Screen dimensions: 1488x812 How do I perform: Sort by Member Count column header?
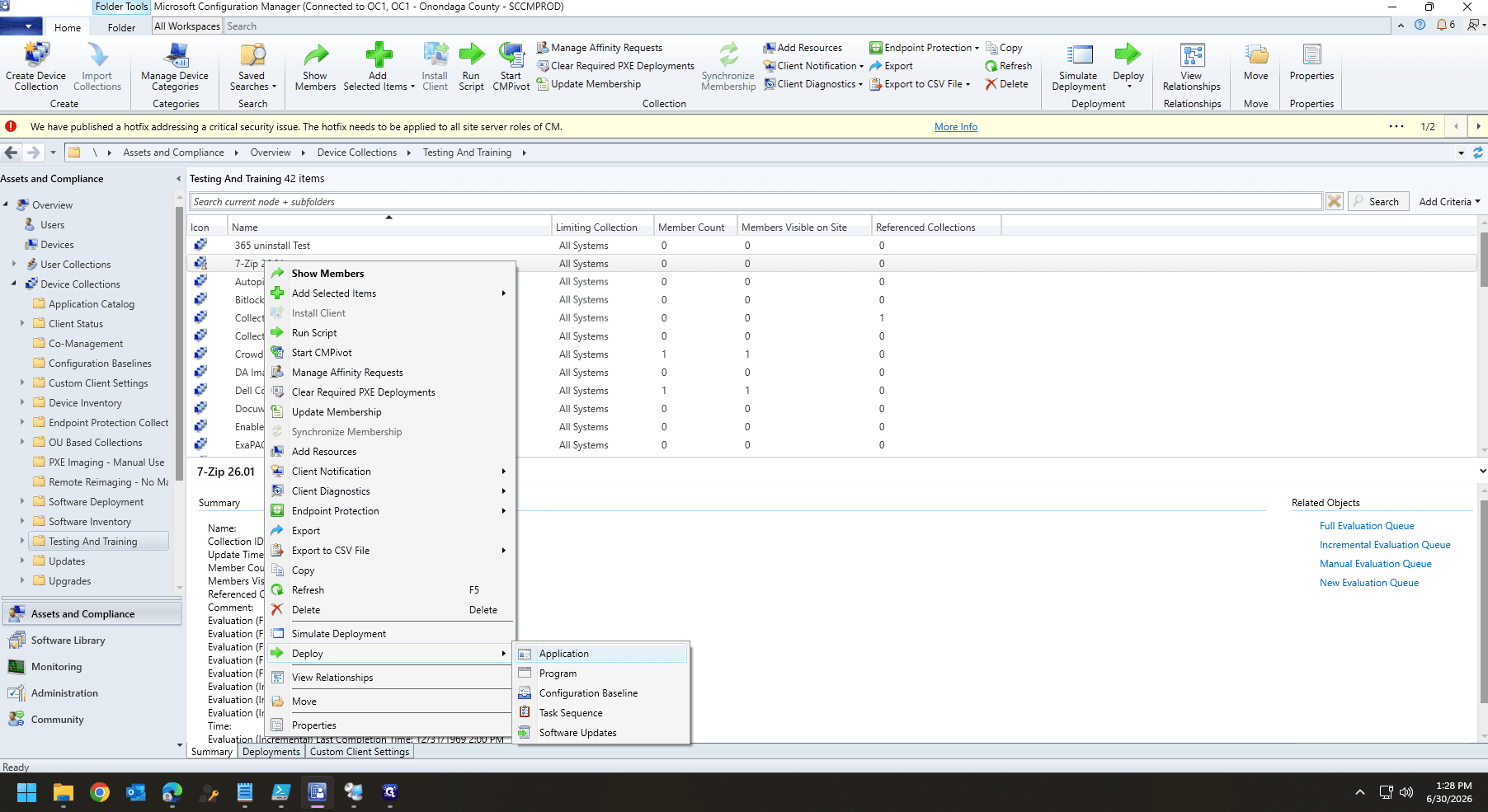695,228
